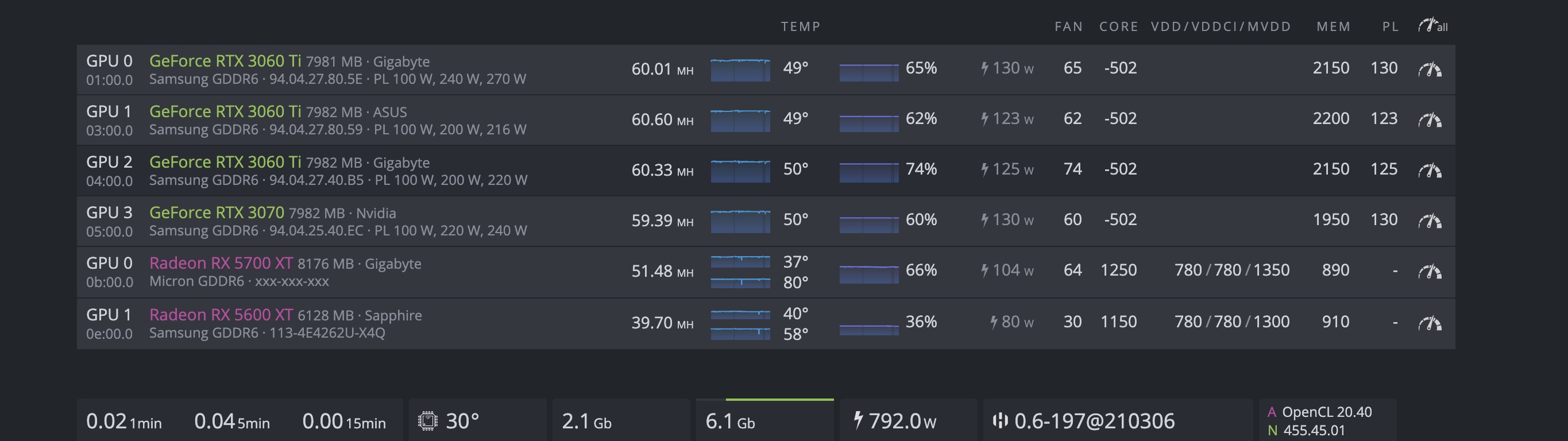1568x441 pixels.
Task: Open tuning icon for Radeon RX 5700 XT
Action: [x=1430, y=271]
